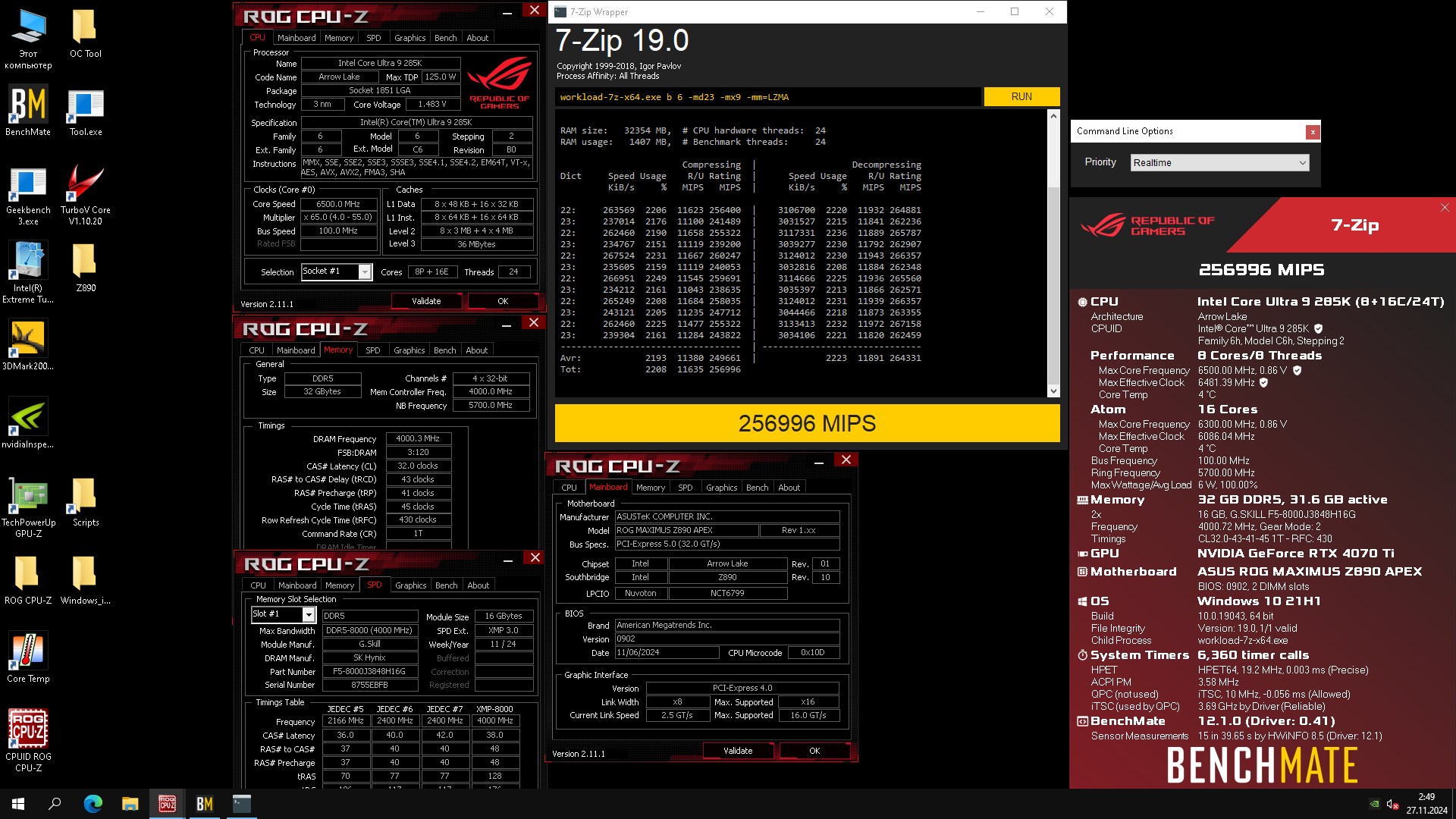The image size is (1456, 819).
Task: Open the computer desktop icon named Этот компьютер
Action: (28, 39)
